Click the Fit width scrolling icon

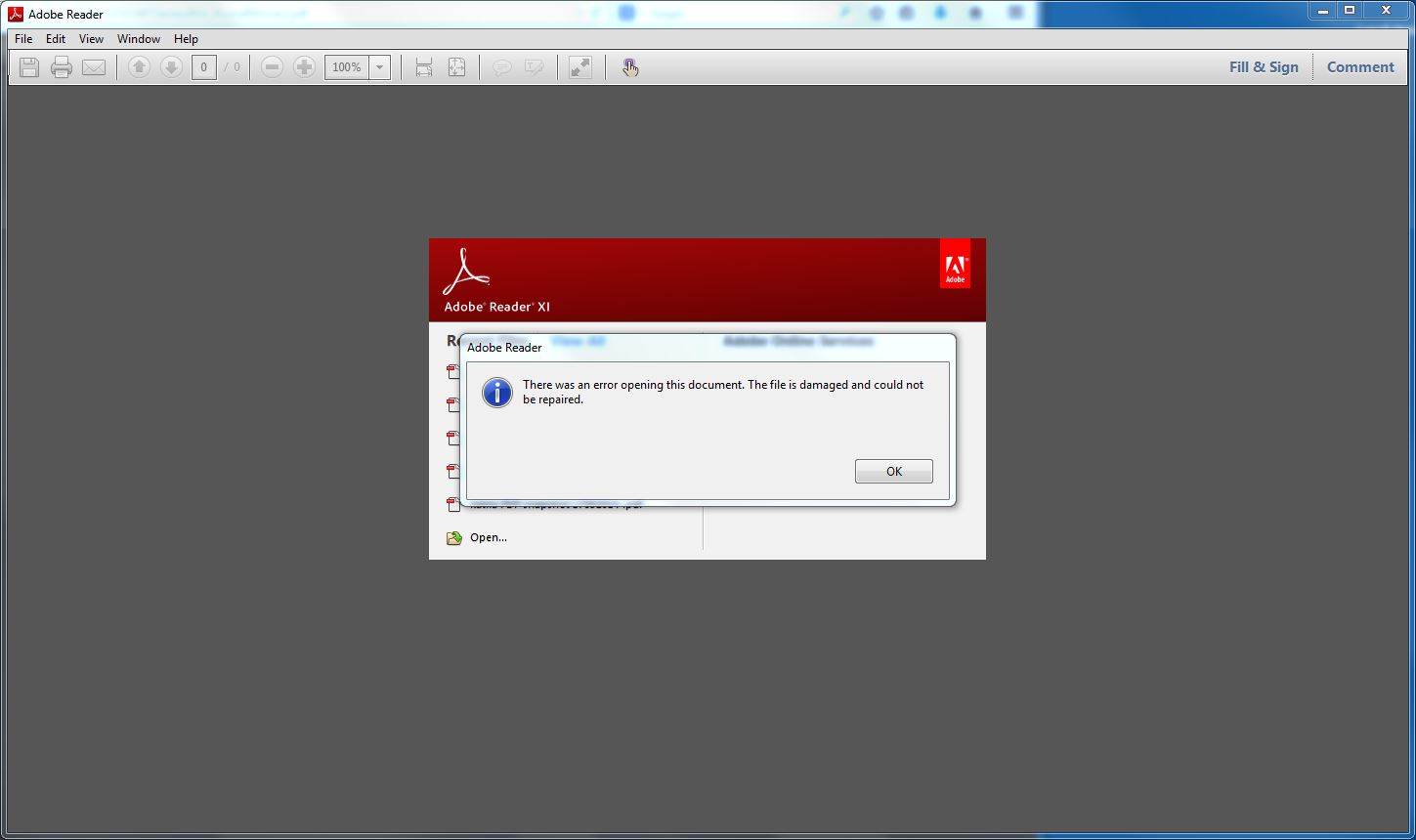pyautogui.click(x=424, y=67)
